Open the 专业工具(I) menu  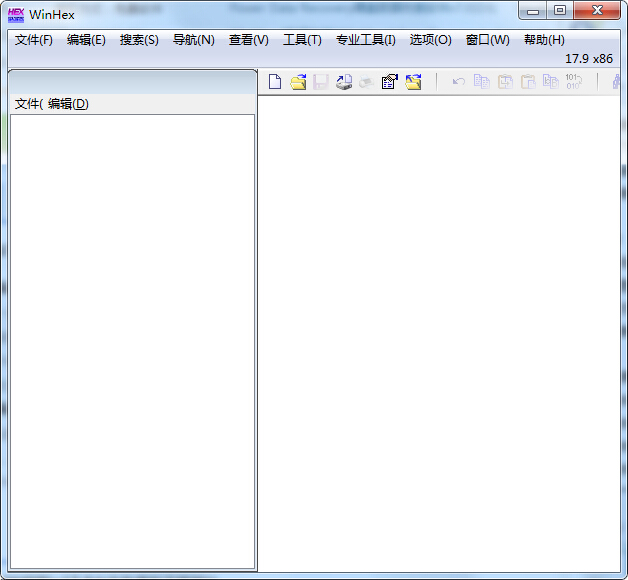(x=365, y=40)
